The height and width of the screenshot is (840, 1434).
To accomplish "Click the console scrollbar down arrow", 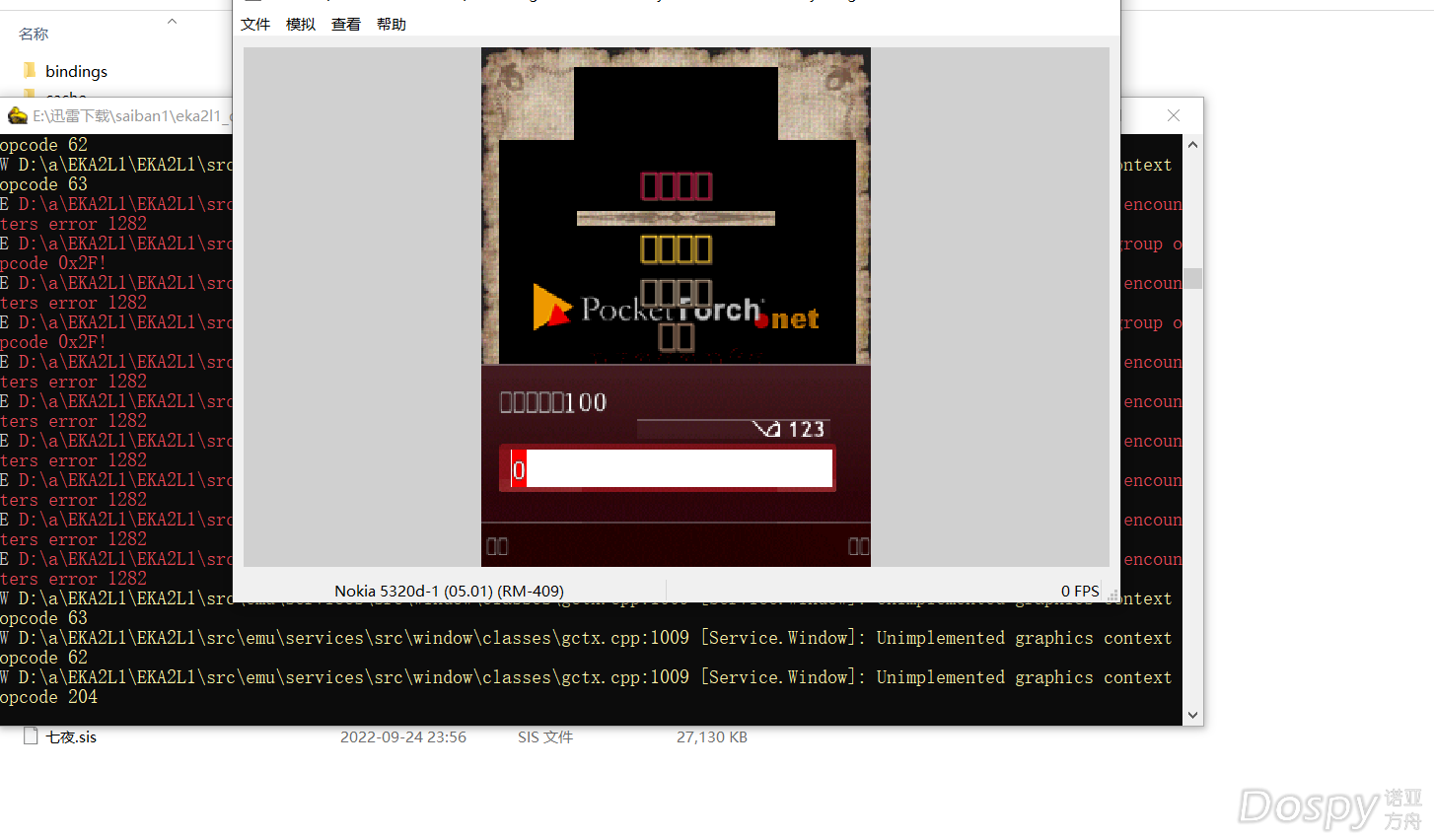I will coord(1192,716).
